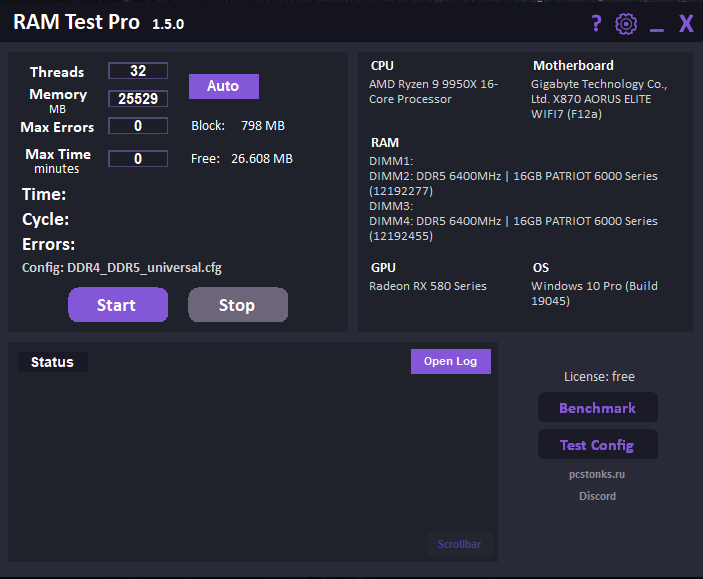Click the Max Time minutes field
The width and height of the screenshot is (703, 579).
(x=138, y=159)
